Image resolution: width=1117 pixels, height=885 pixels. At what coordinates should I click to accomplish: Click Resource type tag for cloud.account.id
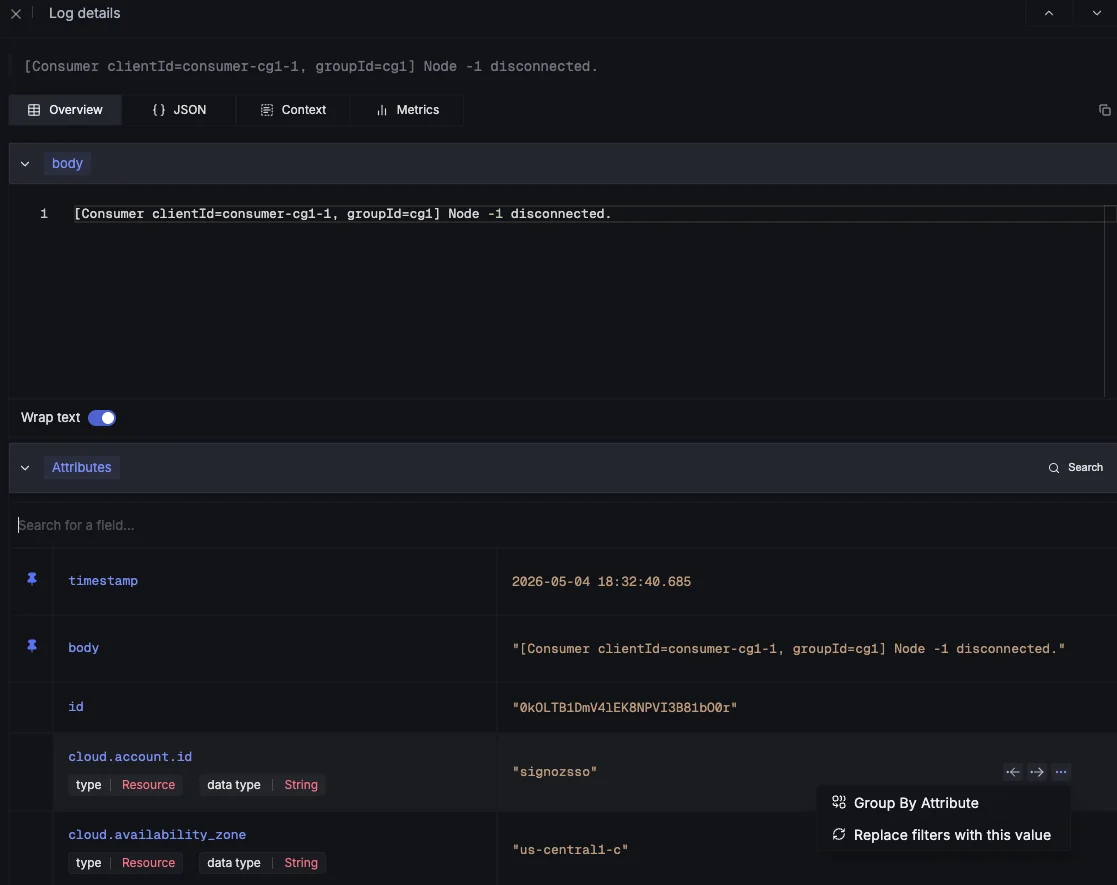pyautogui.click(x=148, y=785)
